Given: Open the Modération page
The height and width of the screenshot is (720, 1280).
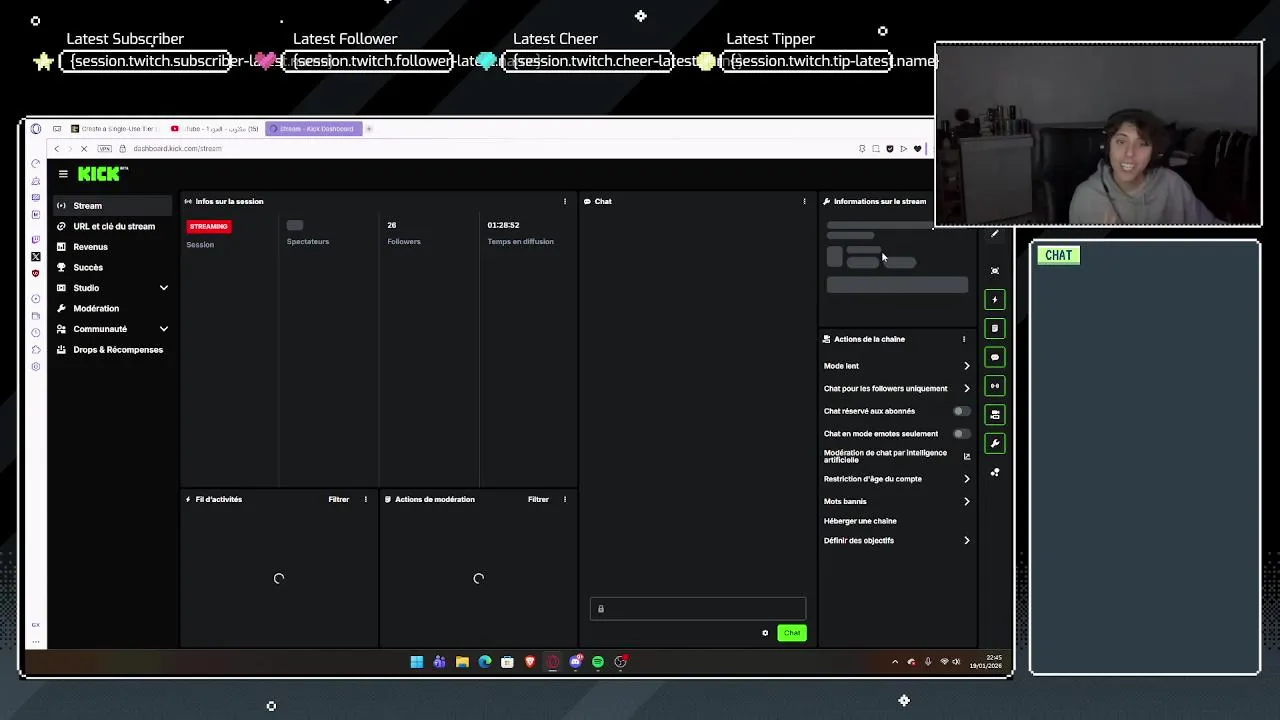Looking at the screenshot, I should tap(113, 308).
